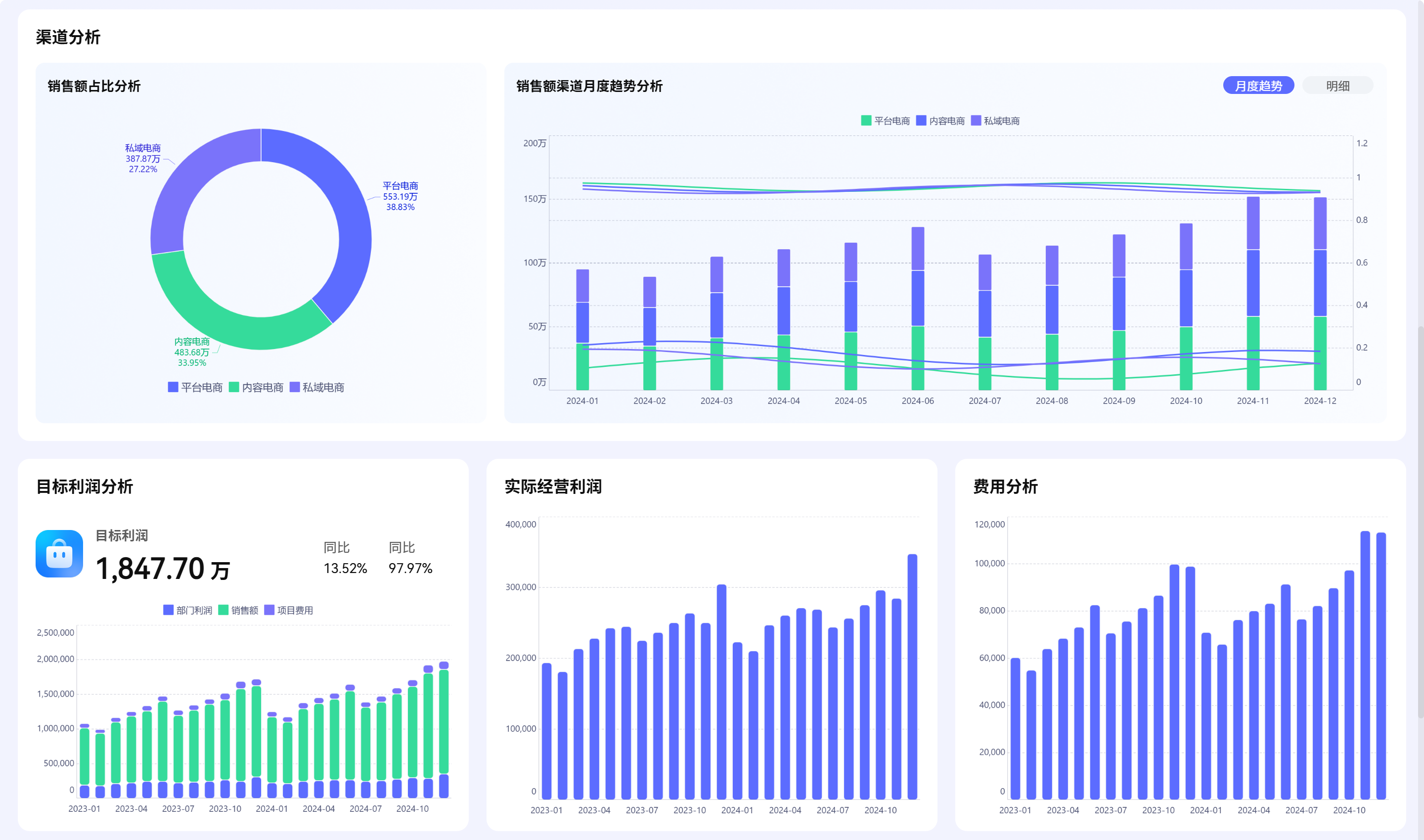Screen dimensions: 1424x840
Task: Click the 2024-11 stacked bar in monthly trend chart
Action: click(x=1253, y=293)
